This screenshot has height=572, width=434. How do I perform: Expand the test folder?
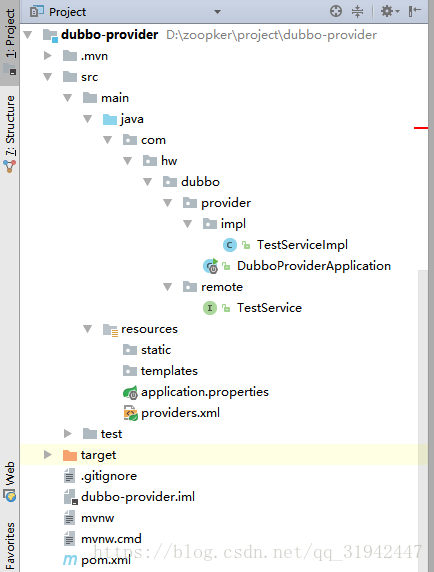click(x=68, y=434)
